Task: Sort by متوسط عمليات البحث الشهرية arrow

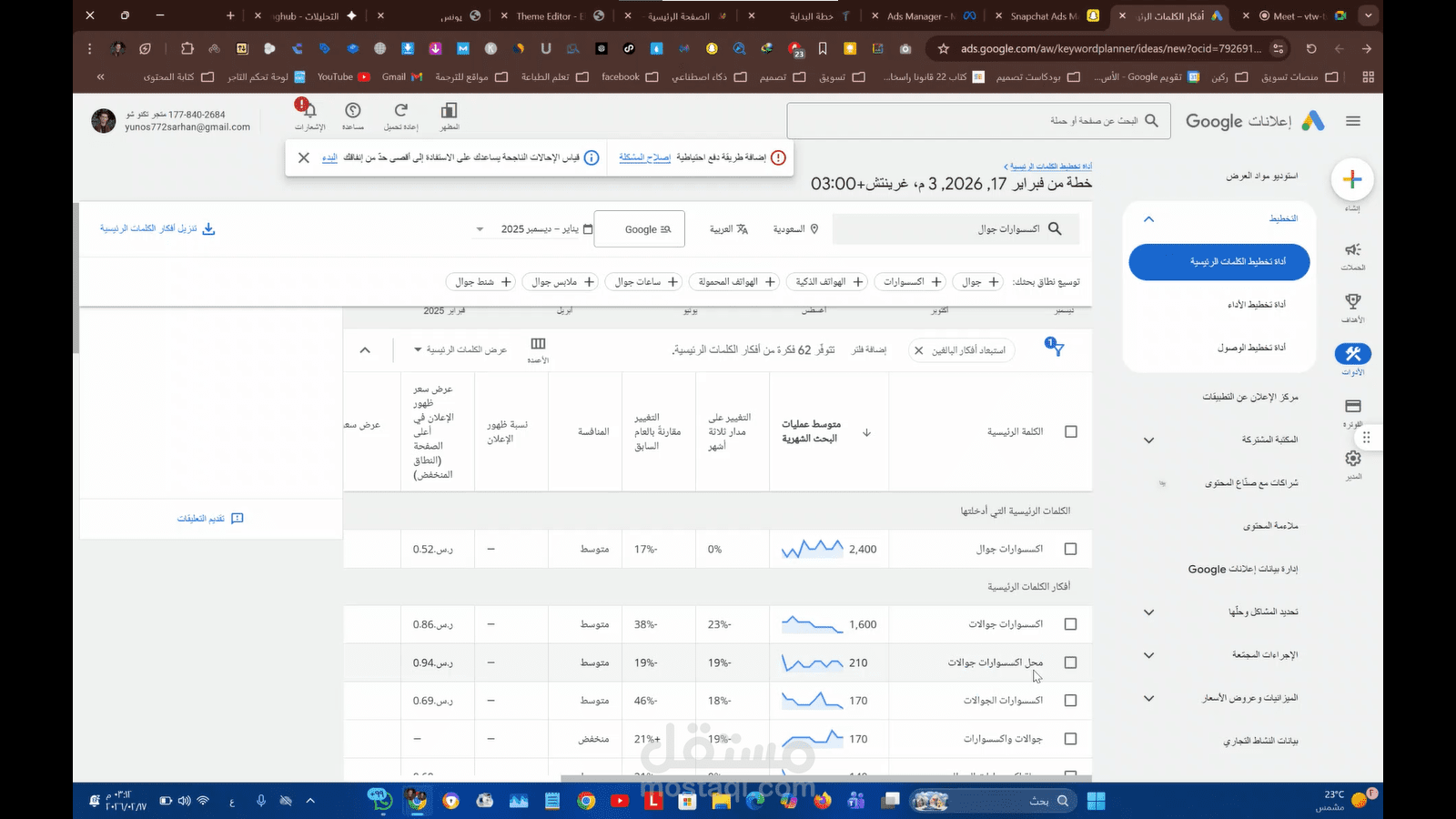Action: coord(866,432)
